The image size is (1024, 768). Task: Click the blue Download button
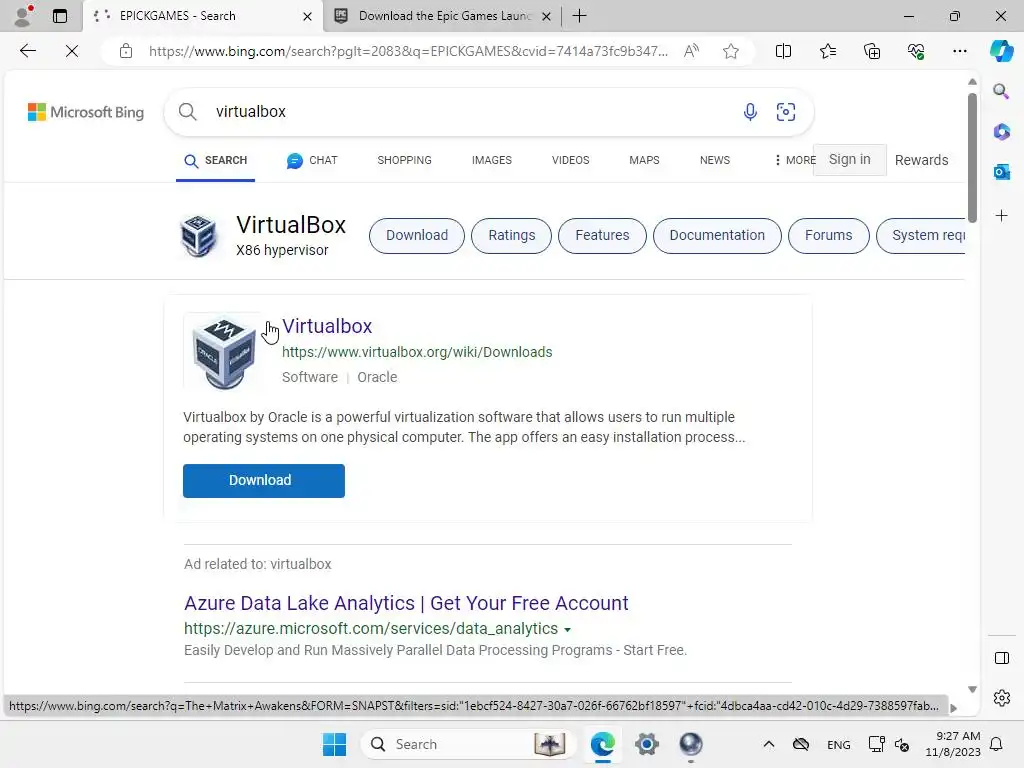click(x=264, y=481)
